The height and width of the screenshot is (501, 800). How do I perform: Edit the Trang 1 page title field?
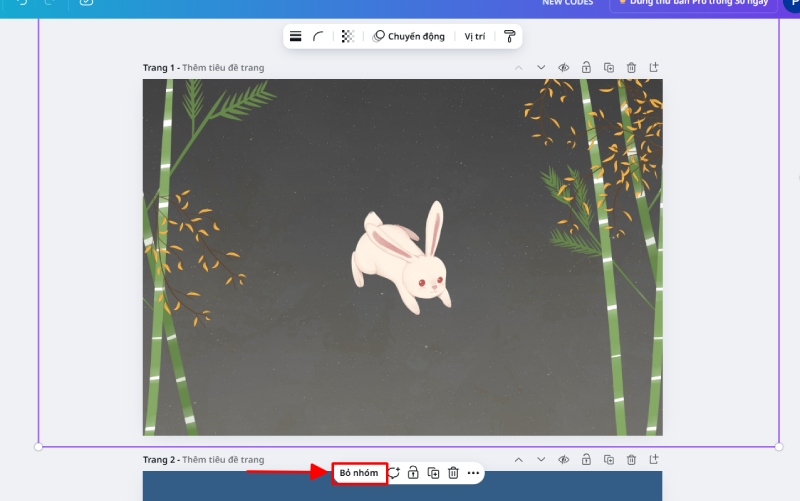point(223,68)
